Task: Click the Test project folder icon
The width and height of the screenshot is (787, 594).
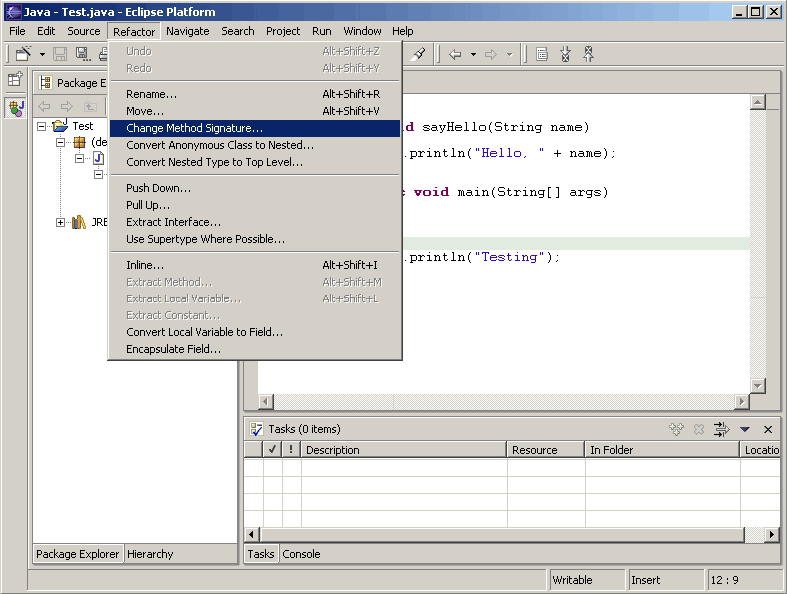Action: (60, 126)
